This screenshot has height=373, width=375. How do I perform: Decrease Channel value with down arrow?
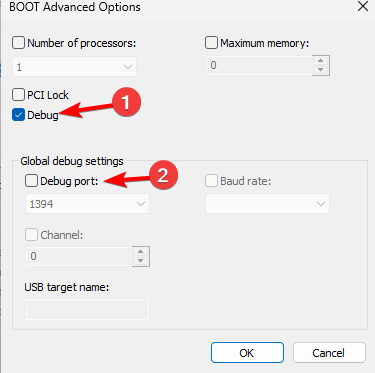click(141, 261)
